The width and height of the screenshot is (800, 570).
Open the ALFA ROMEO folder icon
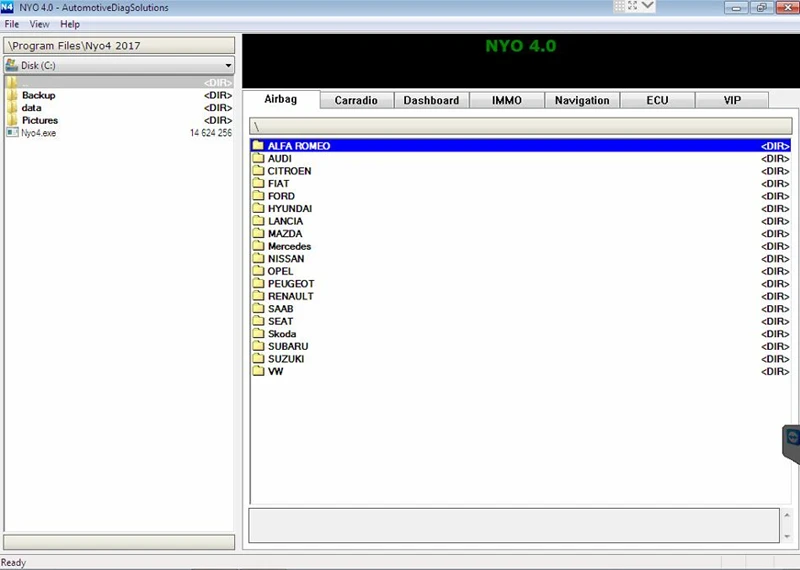[258, 145]
